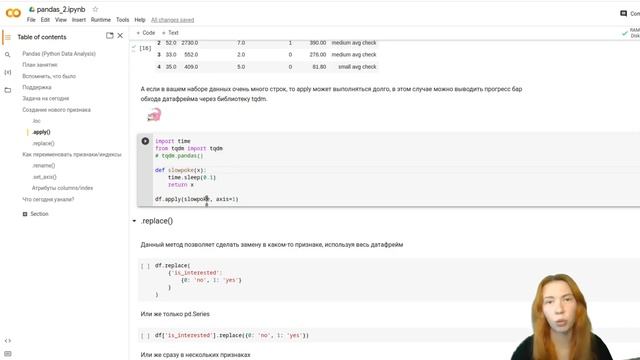Jump to .set_axis() in contents
Image resolution: width=640 pixels, height=360 pixels.
(x=44, y=177)
